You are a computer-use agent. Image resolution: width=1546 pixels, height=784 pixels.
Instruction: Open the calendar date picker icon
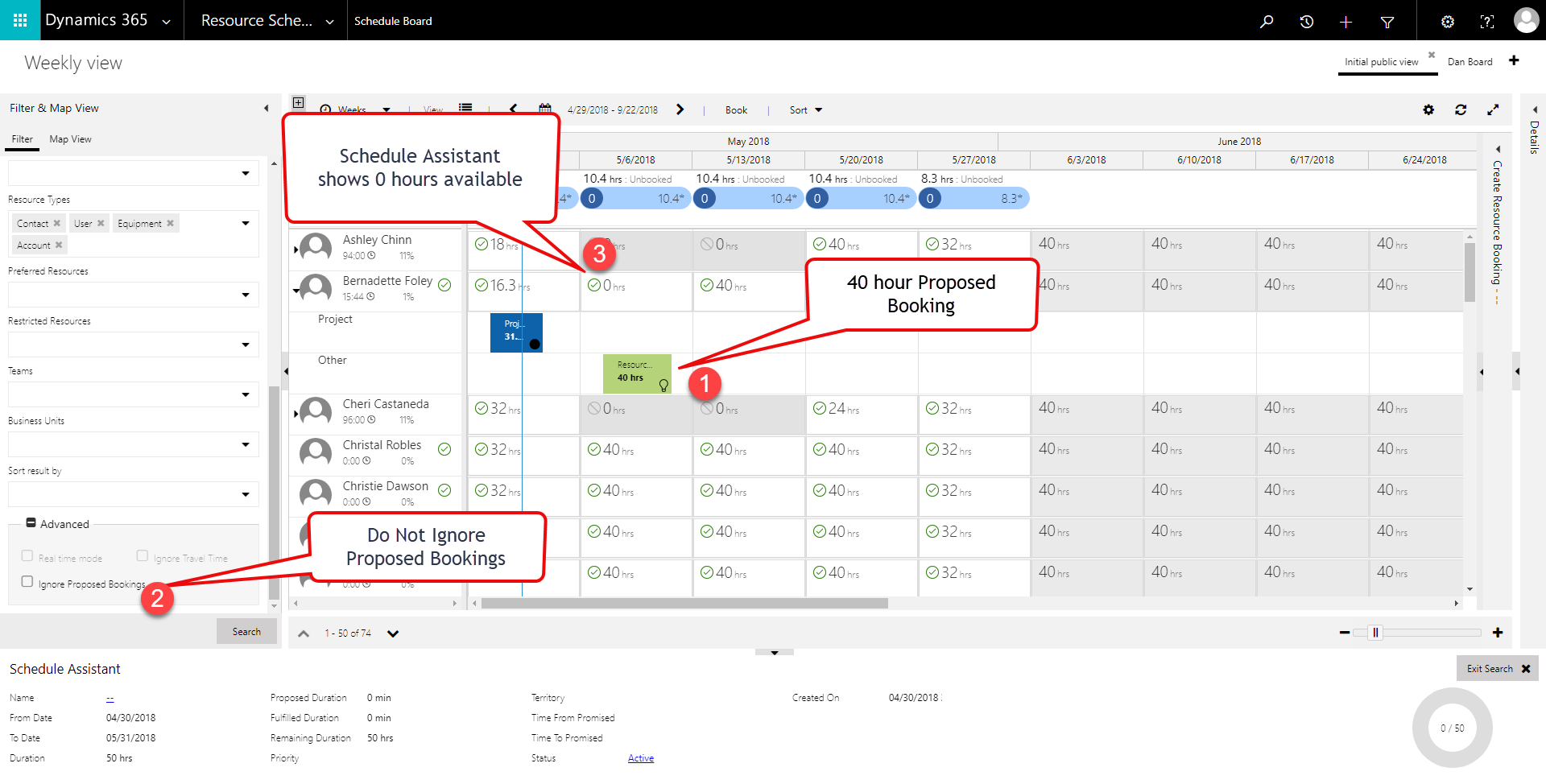[x=544, y=109]
